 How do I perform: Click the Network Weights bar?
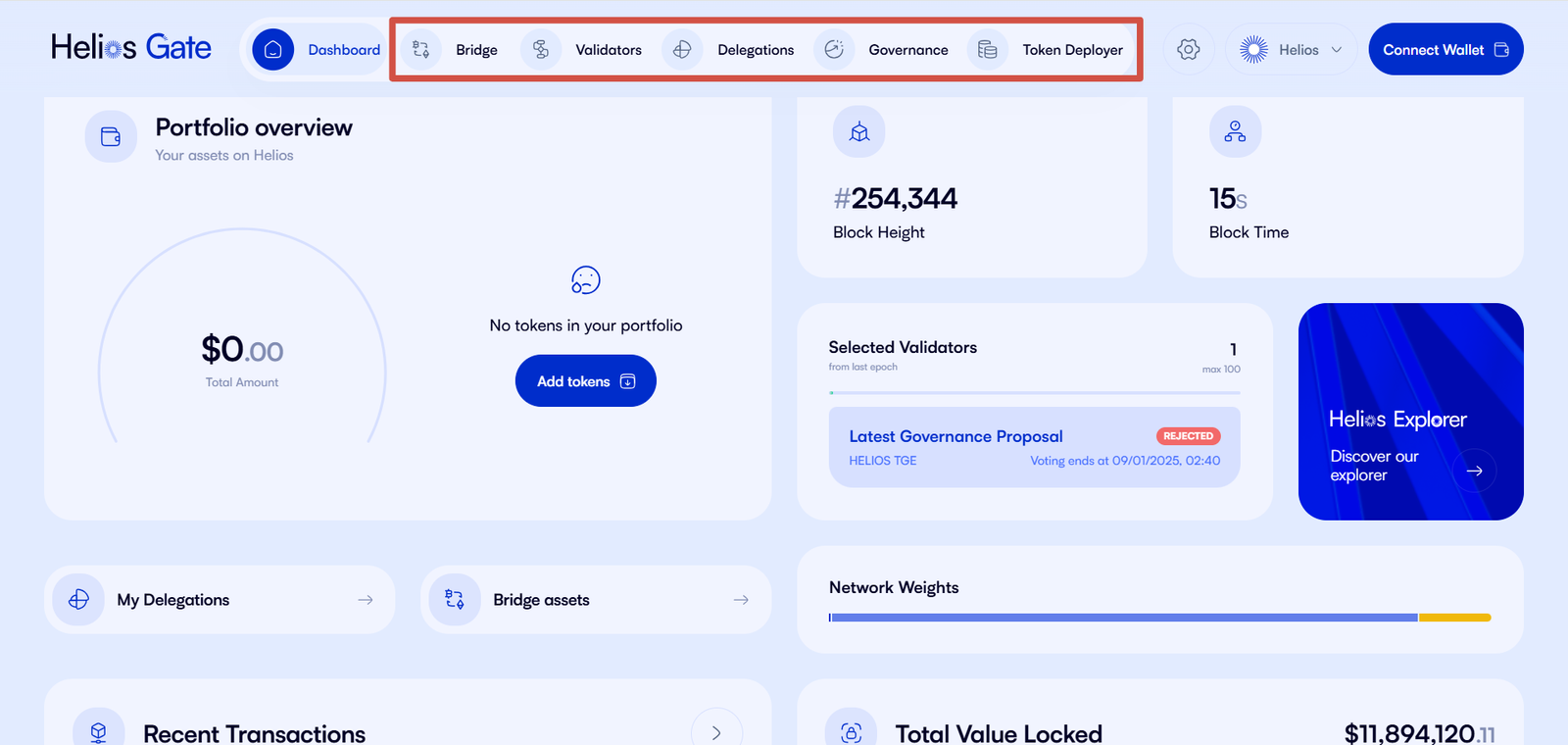(1159, 618)
